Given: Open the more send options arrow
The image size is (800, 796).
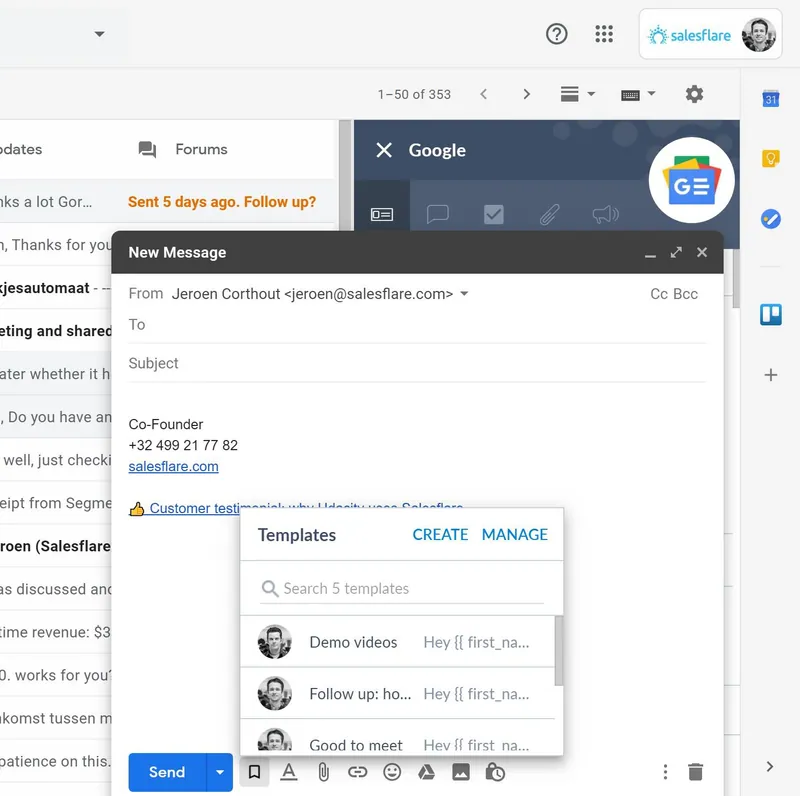Looking at the screenshot, I should click(220, 772).
